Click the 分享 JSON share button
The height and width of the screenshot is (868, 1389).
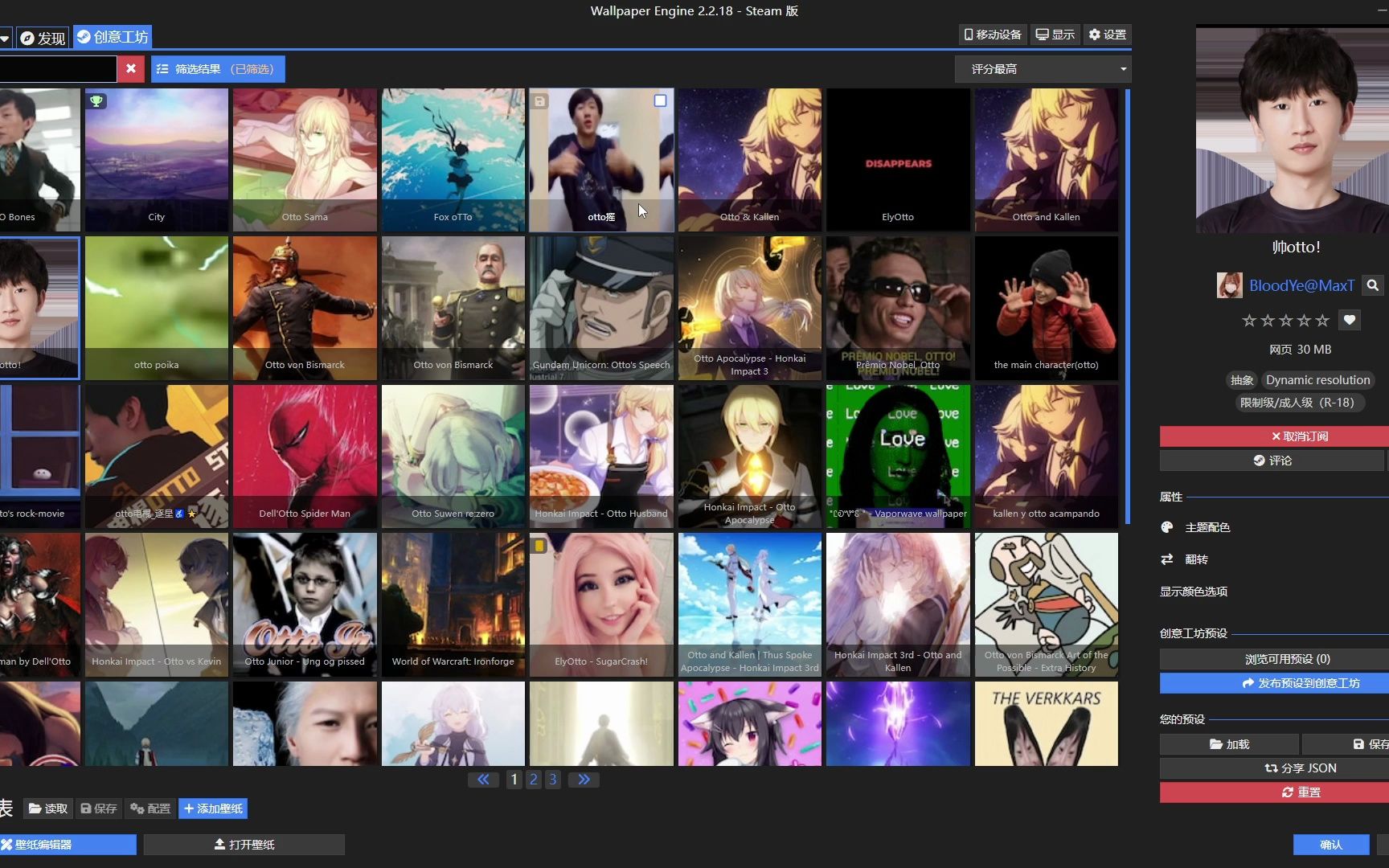click(1274, 768)
